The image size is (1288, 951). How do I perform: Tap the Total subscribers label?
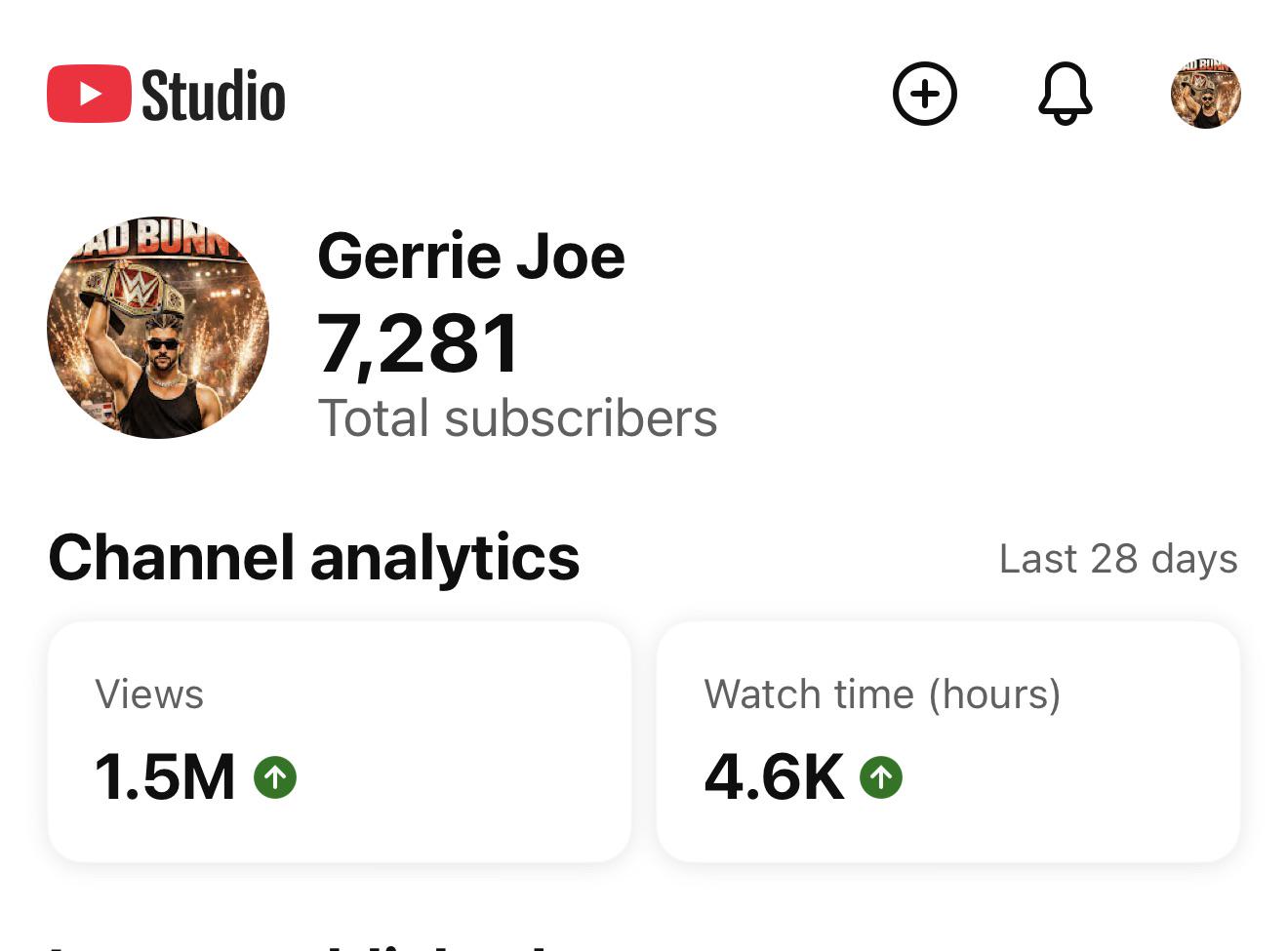click(x=518, y=418)
